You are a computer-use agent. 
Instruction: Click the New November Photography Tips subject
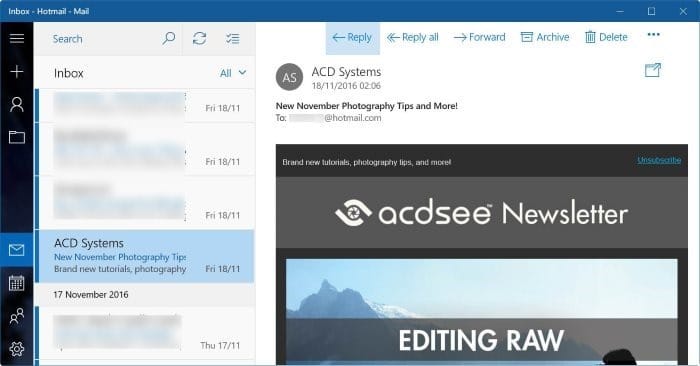(367, 106)
